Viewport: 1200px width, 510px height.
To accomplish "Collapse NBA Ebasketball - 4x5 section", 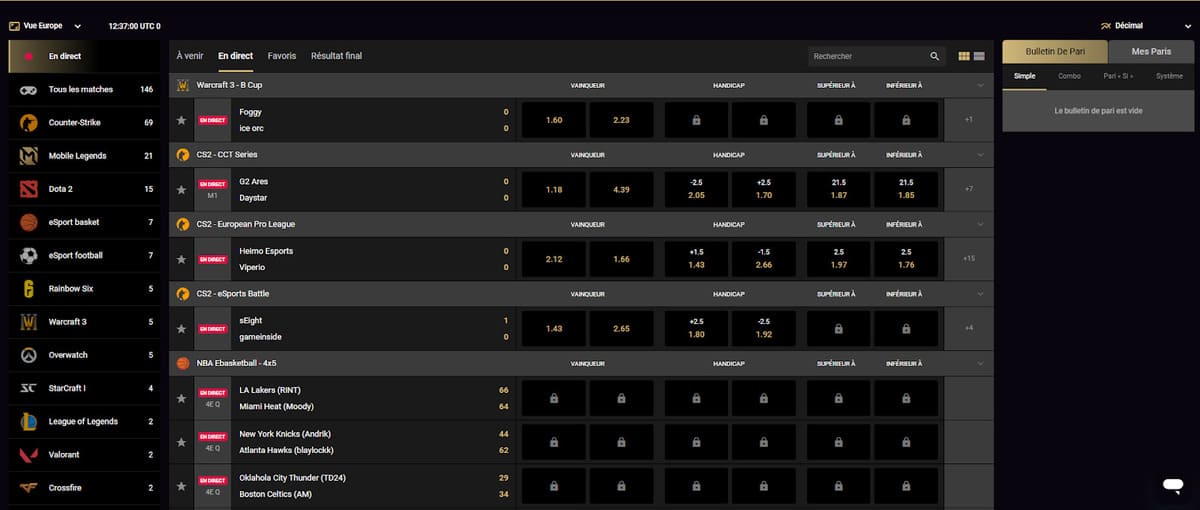I will click(980, 363).
